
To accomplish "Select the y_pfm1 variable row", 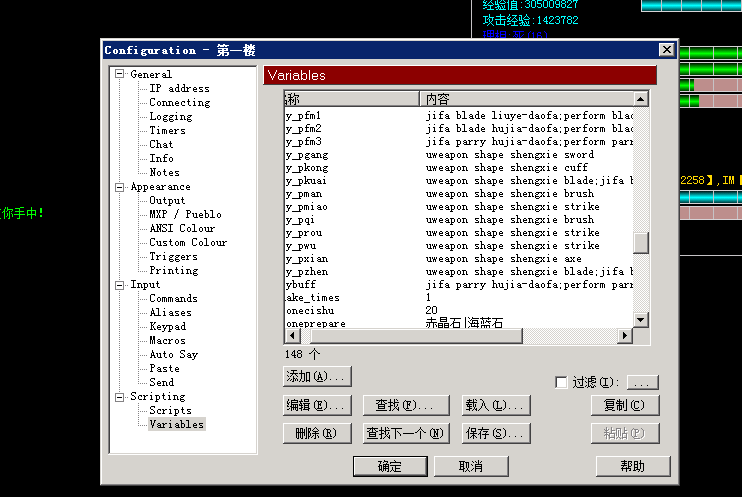I will (459, 115).
